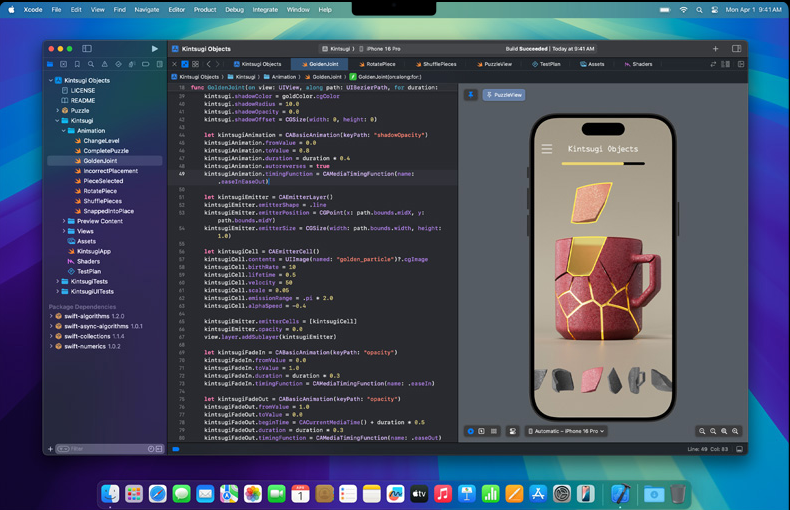The image size is (790, 510).
Task: Open the Product menu
Action: coord(205,10)
